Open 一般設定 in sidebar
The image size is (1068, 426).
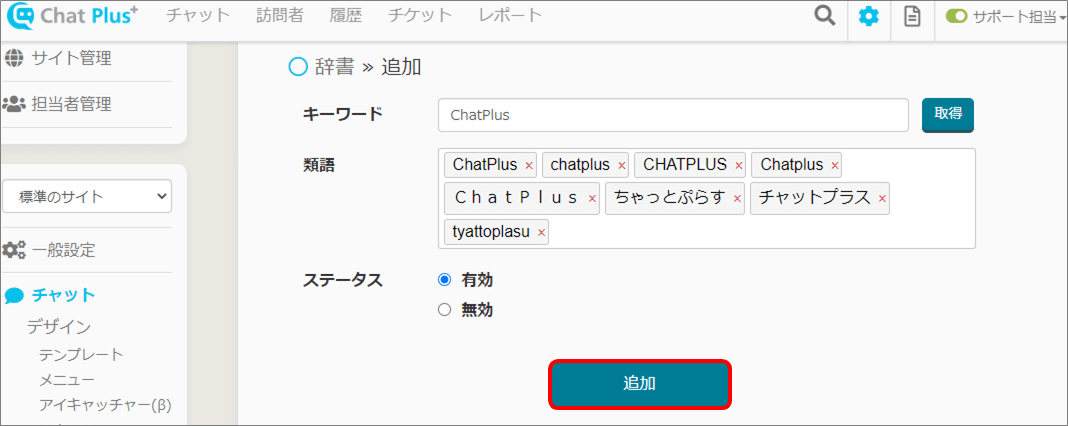[63, 250]
